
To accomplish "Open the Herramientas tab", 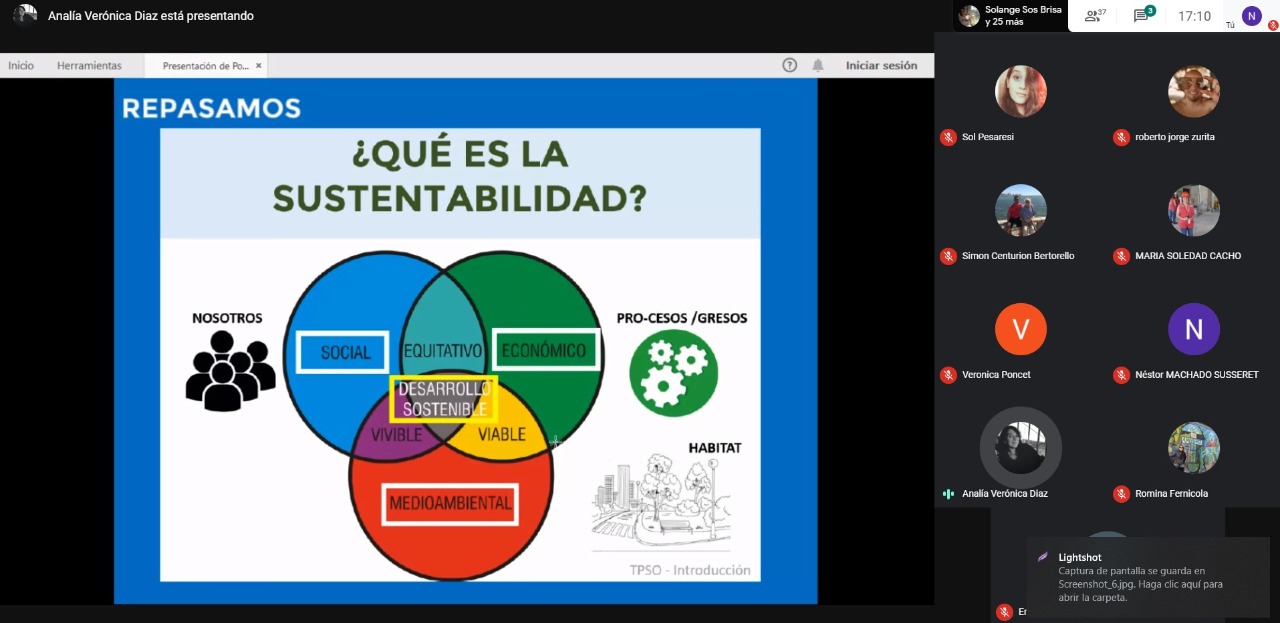I will 89,66.
